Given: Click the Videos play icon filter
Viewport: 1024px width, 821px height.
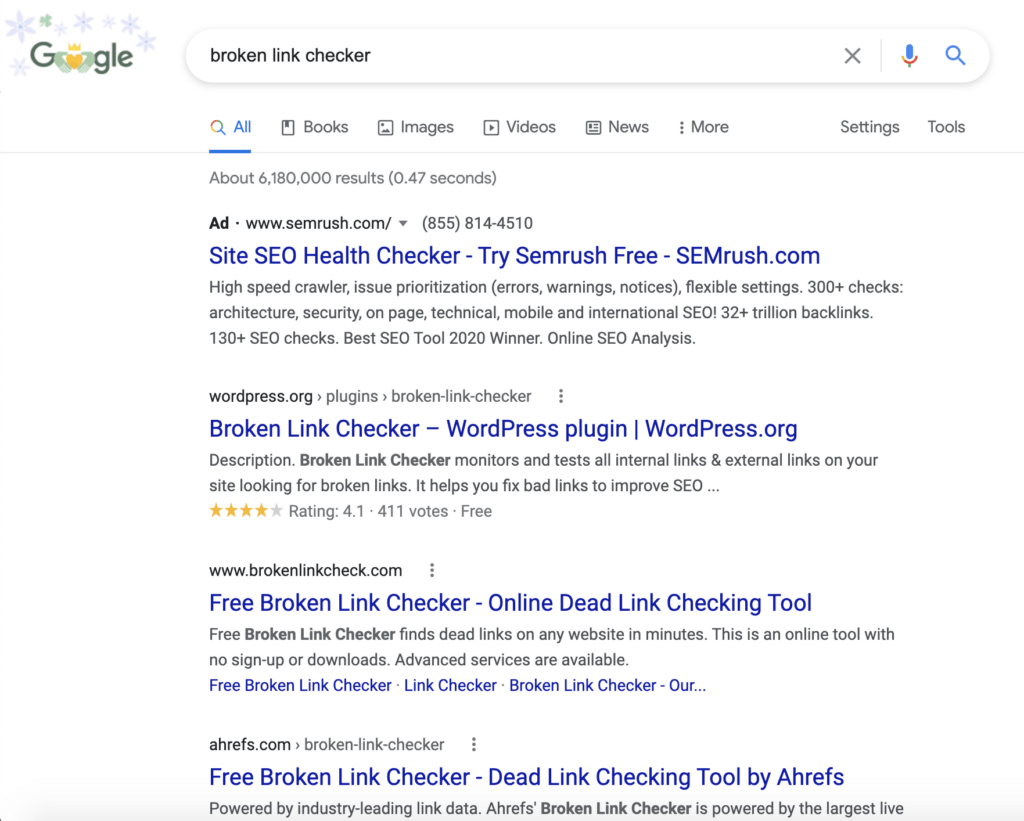Looking at the screenshot, I should coord(491,127).
